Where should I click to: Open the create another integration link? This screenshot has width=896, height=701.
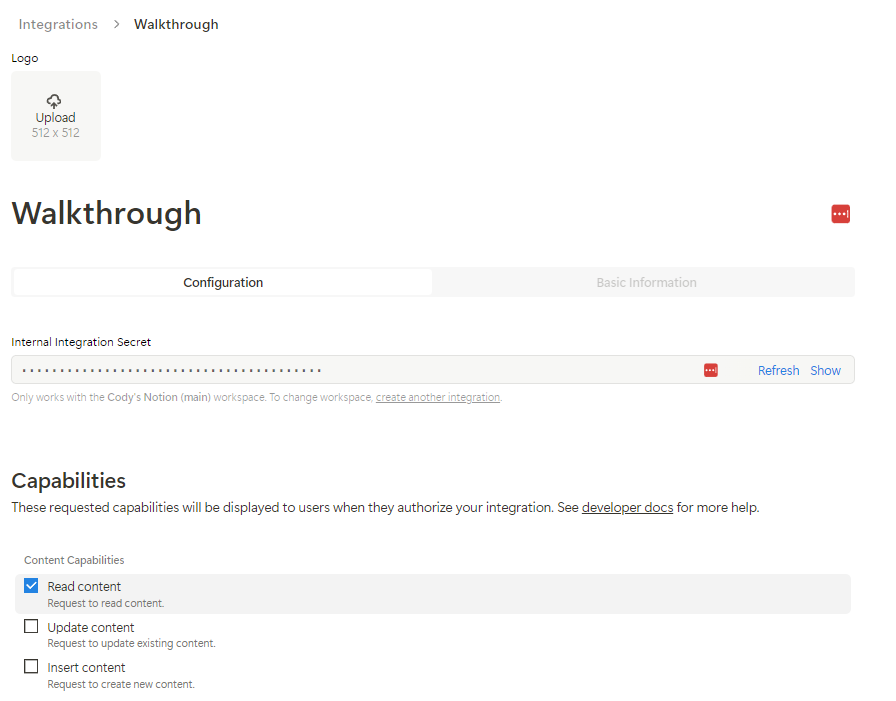(438, 397)
